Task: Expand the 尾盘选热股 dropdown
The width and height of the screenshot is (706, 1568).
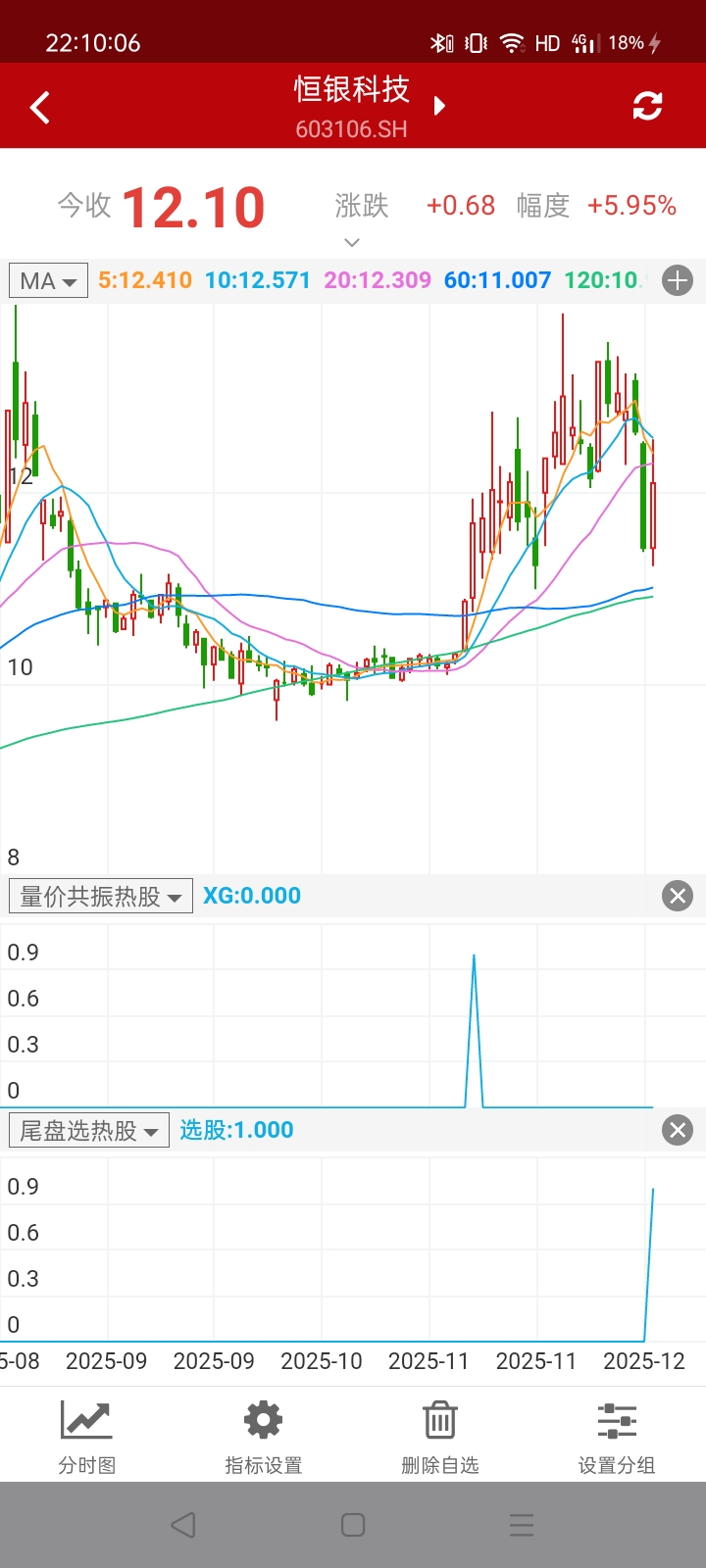Action: point(88,1130)
